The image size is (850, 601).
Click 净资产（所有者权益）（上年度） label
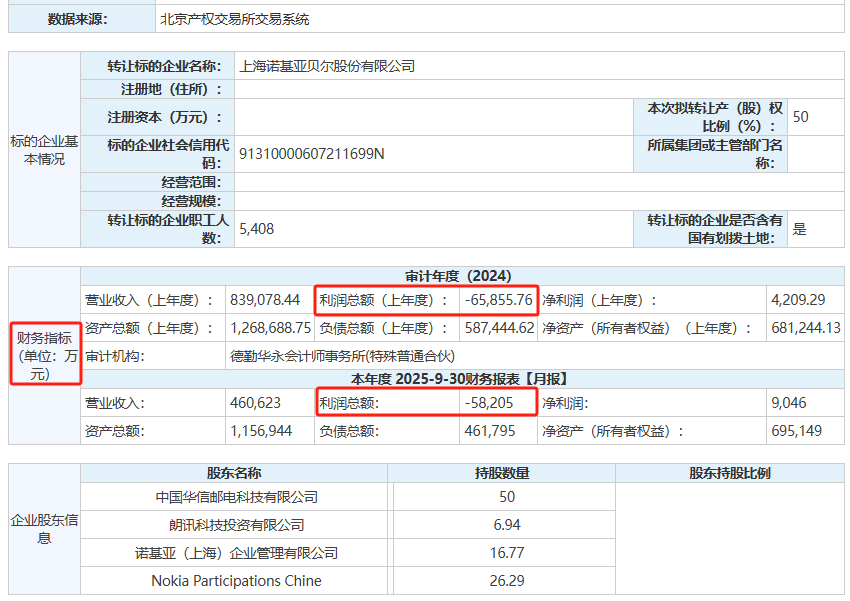tap(647, 328)
